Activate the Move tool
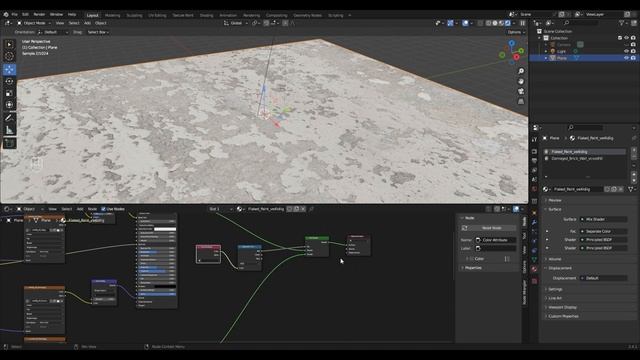Screen dimensions: 640x360 9,69
